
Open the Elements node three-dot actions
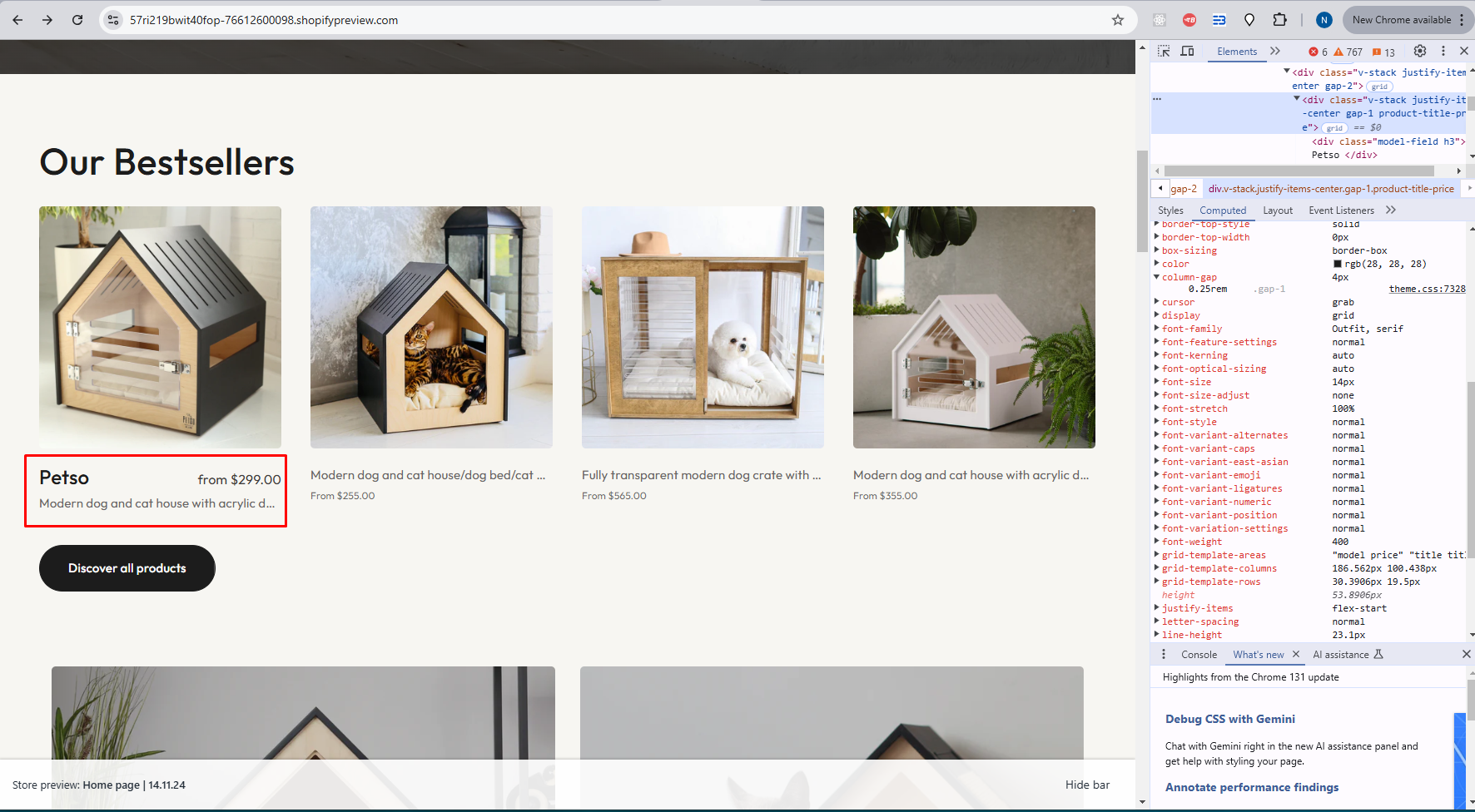click(x=1157, y=99)
